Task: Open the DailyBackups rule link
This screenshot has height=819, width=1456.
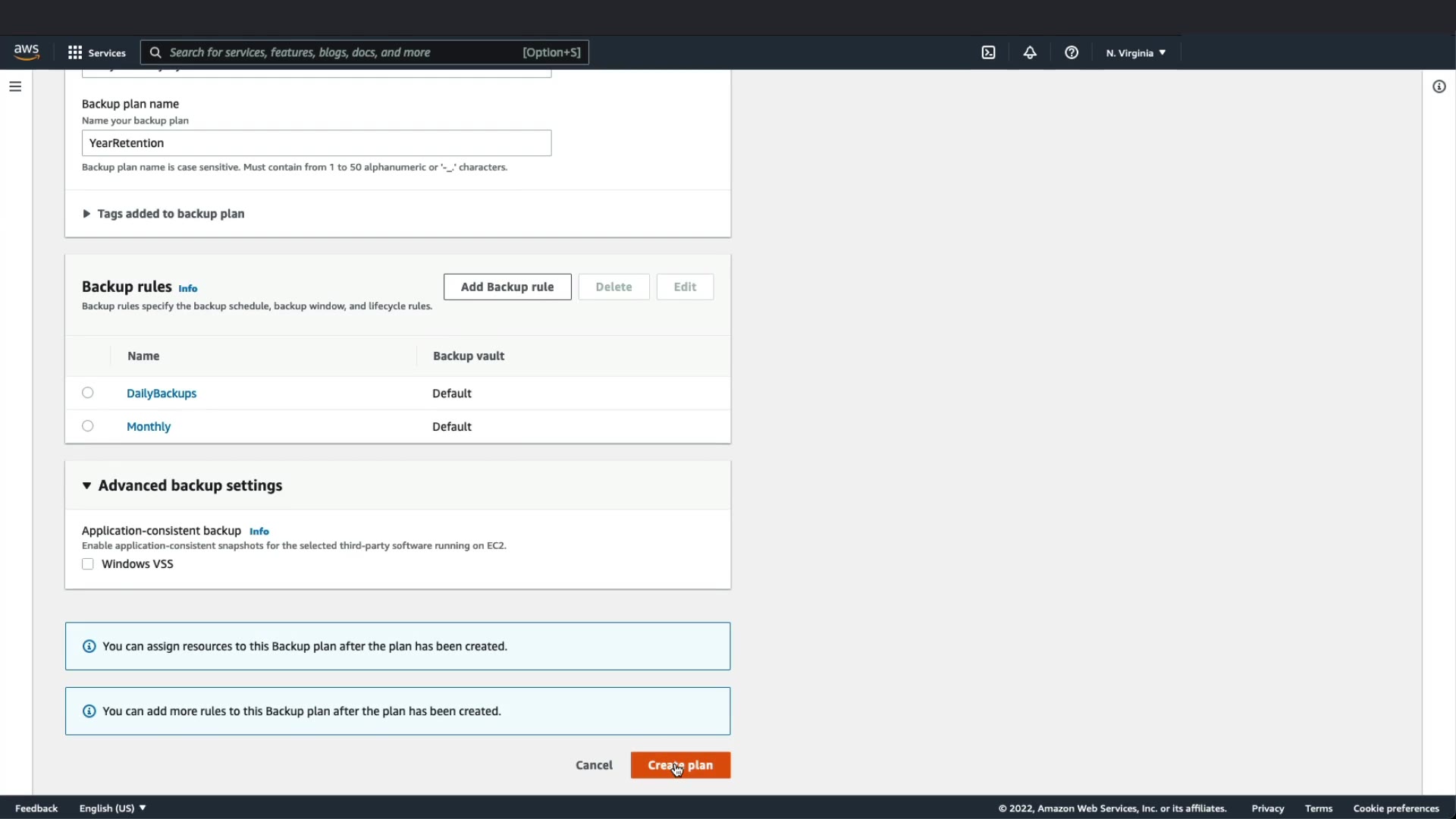Action: 162,393
